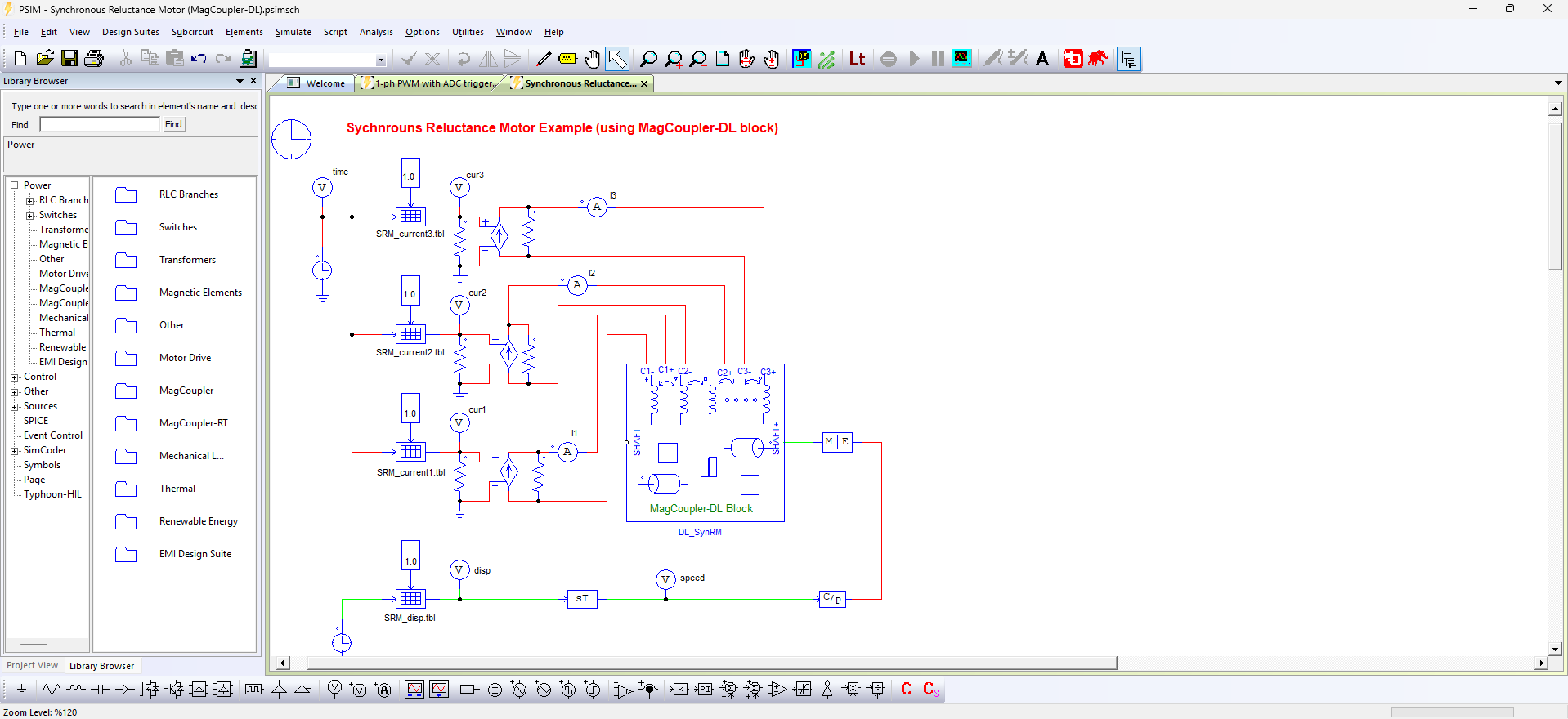The height and width of the screenshot is (719, 1568).
Task: Toggle the Library Browser view button in toolbar
Action: point(1128,59)
